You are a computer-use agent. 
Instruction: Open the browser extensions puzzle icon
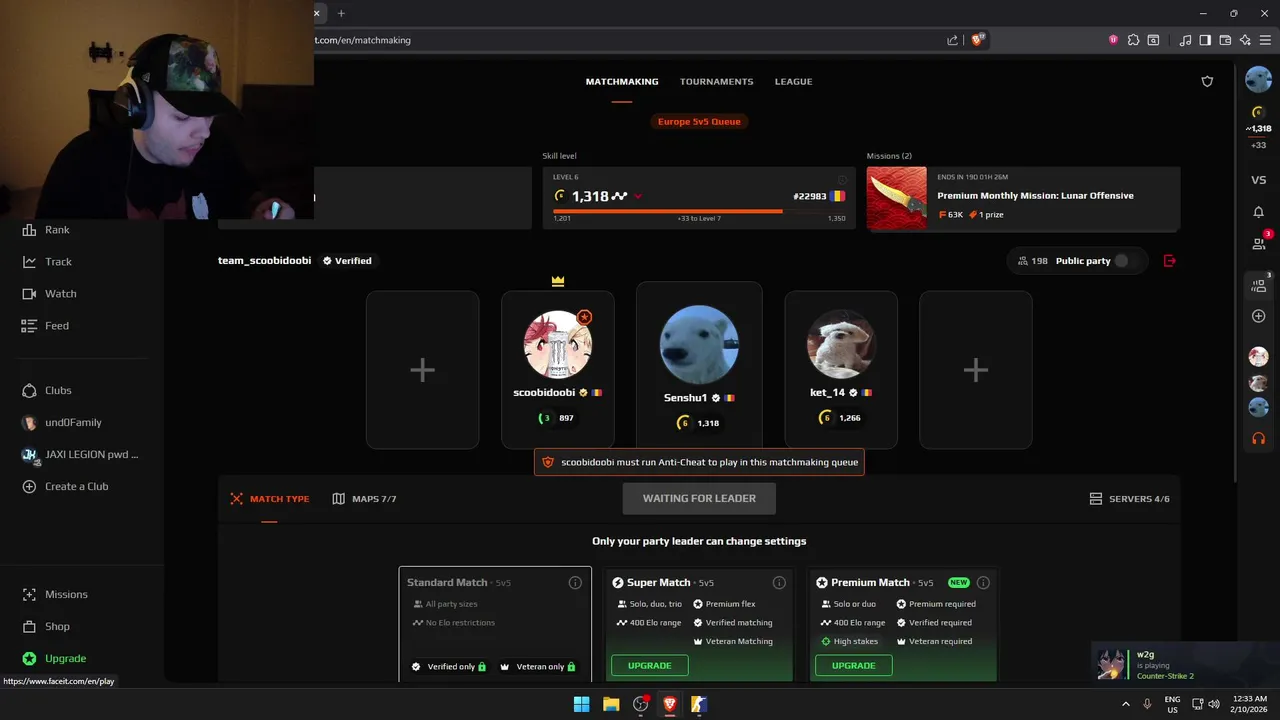[1133, 40]
